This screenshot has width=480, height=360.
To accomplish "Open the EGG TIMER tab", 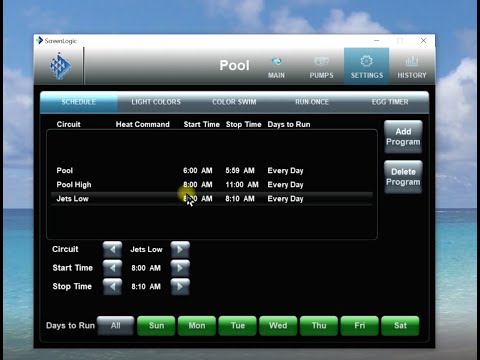I will click(x=390, y=102).
